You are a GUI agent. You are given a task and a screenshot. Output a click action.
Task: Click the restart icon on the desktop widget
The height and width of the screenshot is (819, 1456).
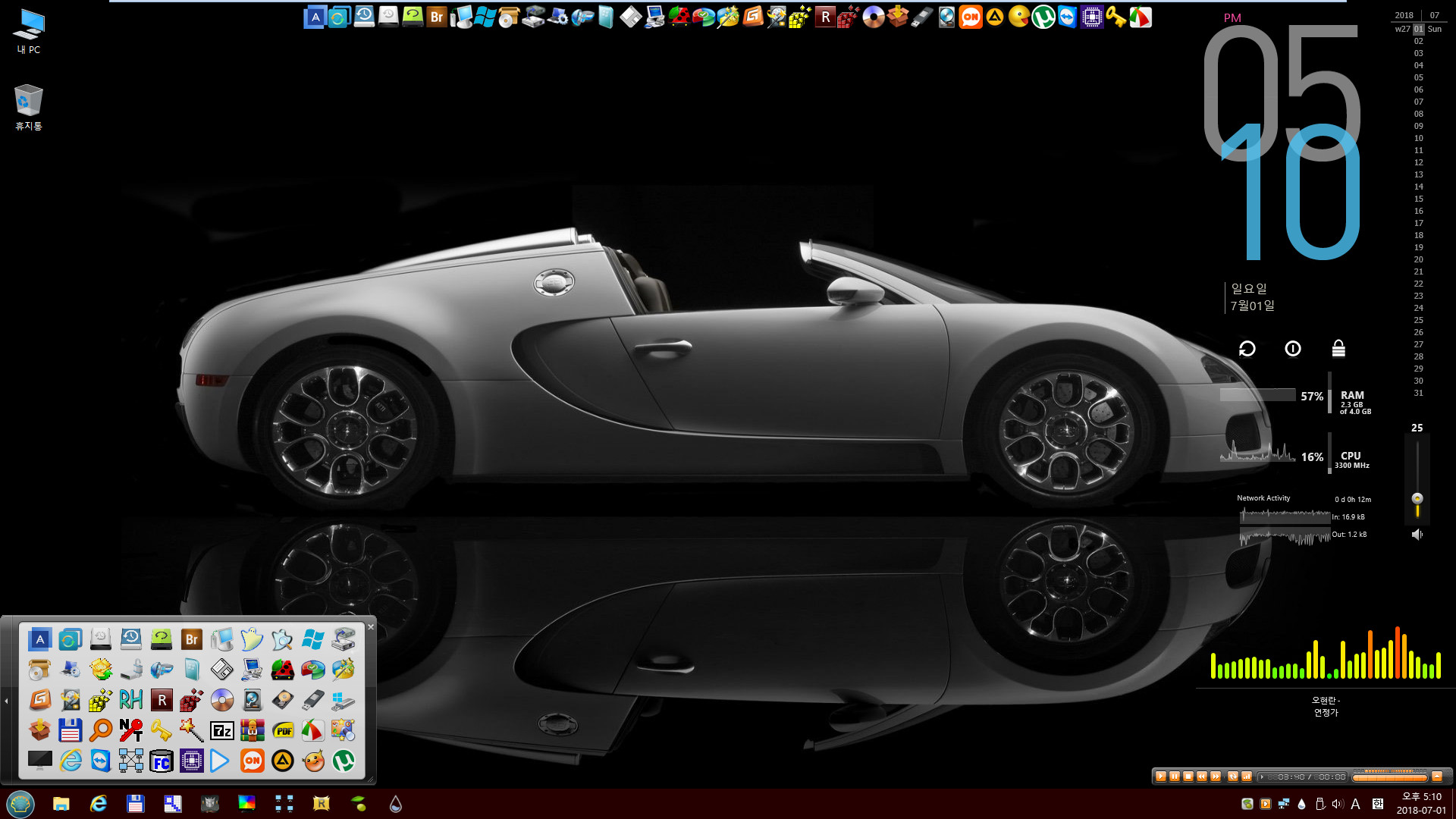(1247, 348)
